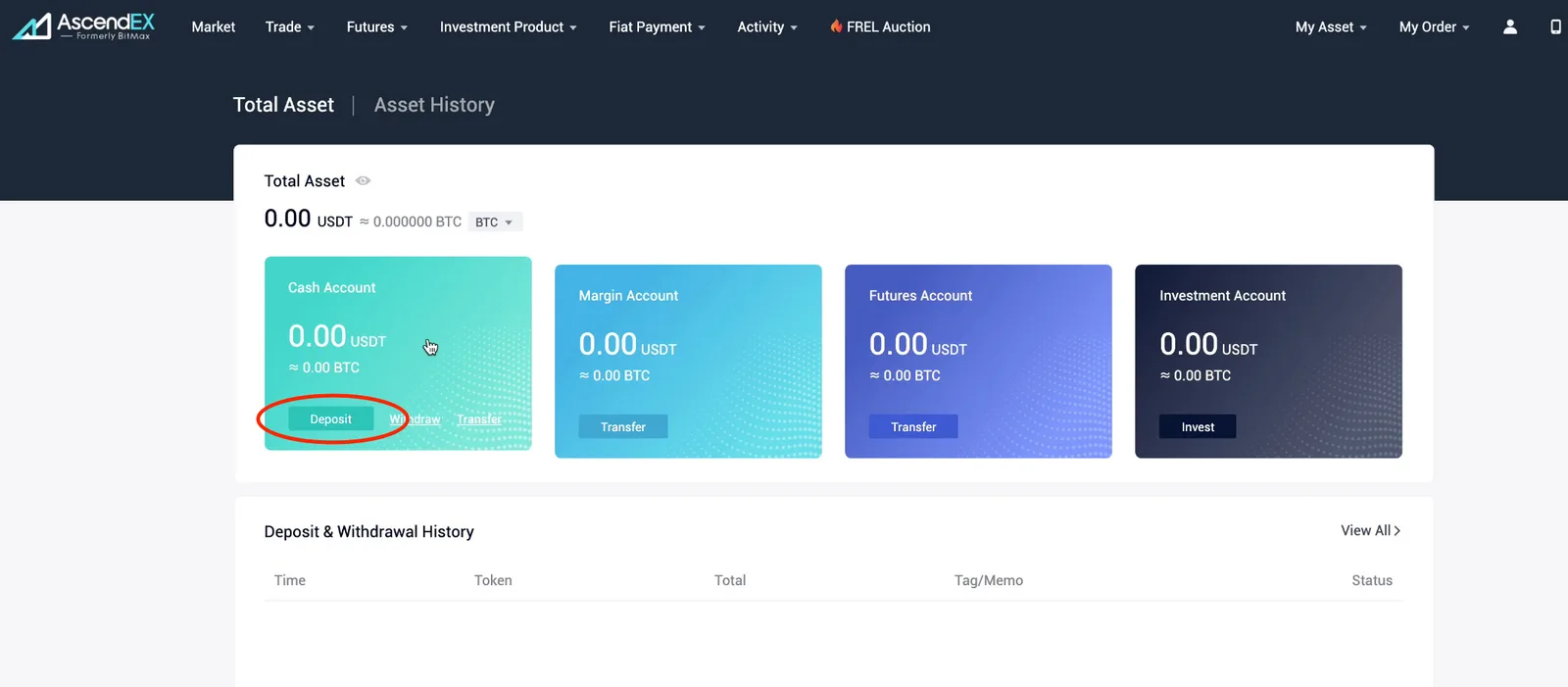This screenshot has width=1568, height=687.
Task: Expand the Activity dropdown menu
Action: (767, 26)
